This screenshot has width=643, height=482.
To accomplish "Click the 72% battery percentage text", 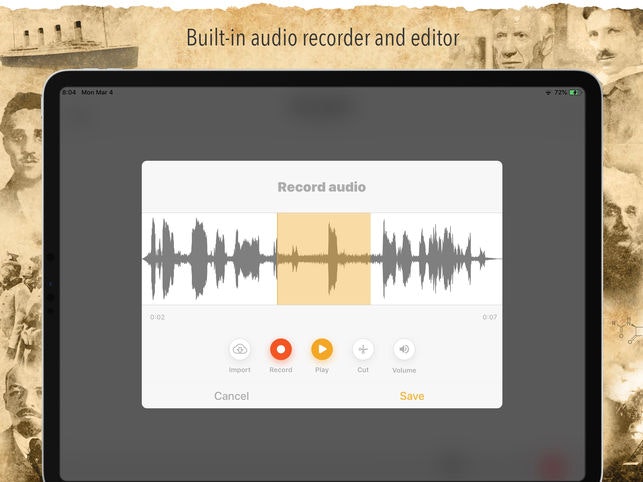I will [561, 93].
